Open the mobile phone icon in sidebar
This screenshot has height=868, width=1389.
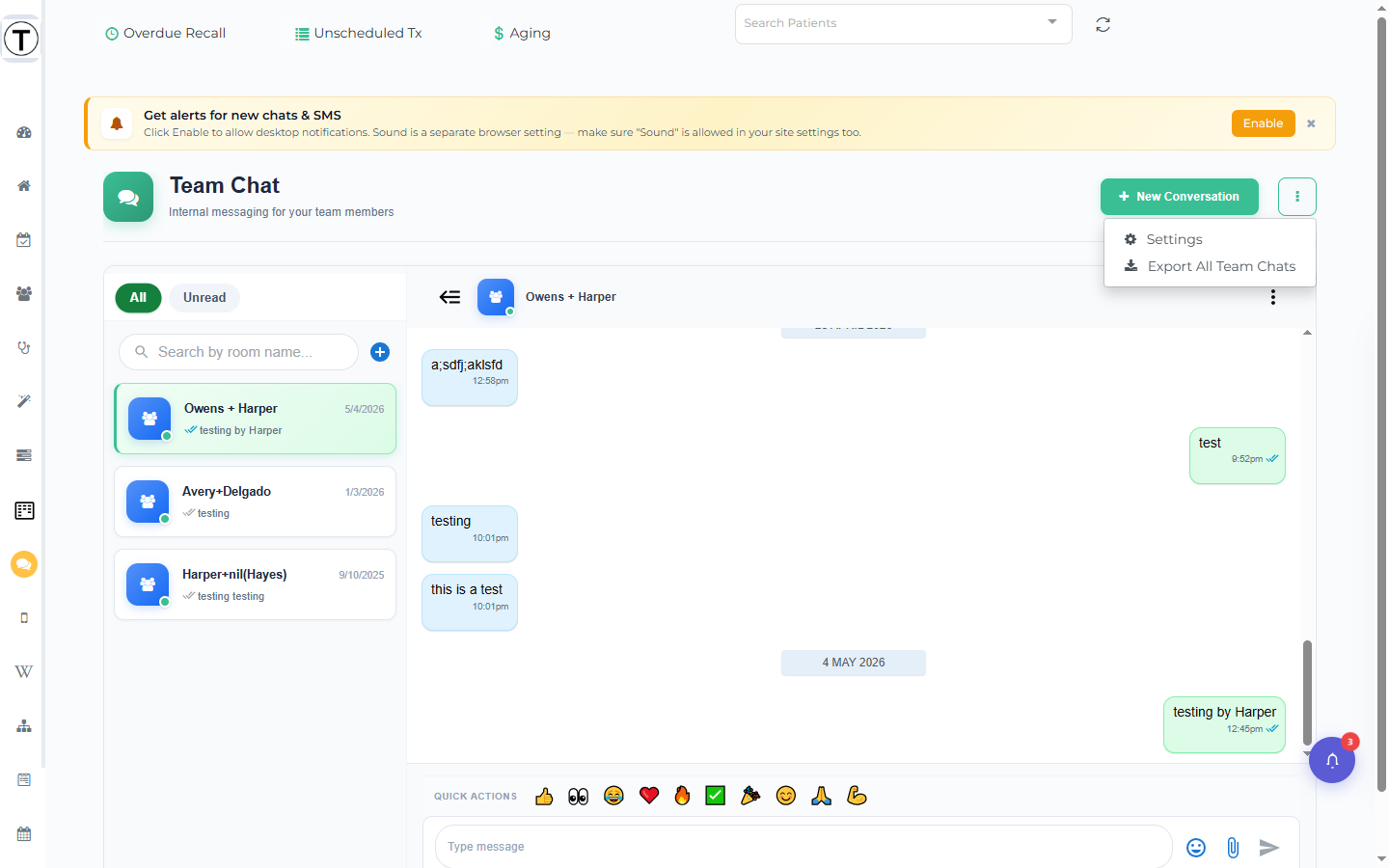point(24,618)
